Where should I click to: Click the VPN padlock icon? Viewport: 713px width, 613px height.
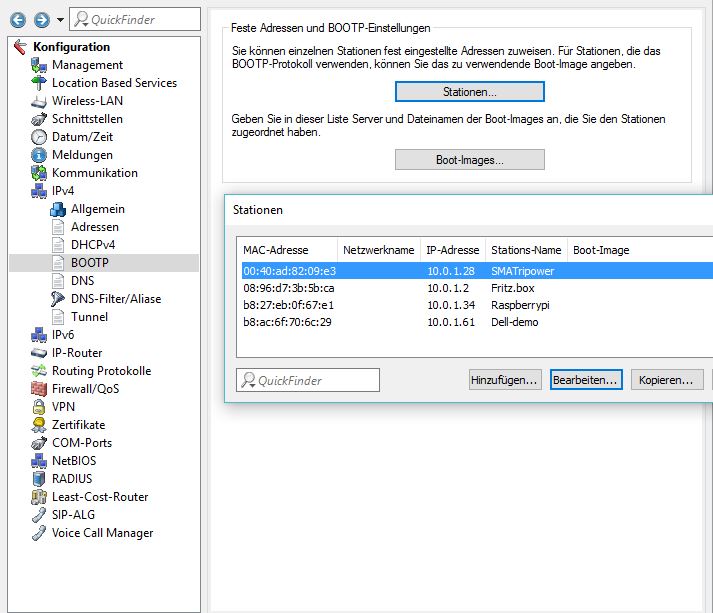point(39,407)
